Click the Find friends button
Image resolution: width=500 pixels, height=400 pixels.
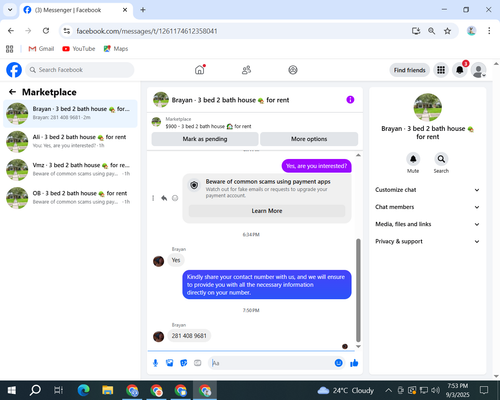tap(409, 70)
